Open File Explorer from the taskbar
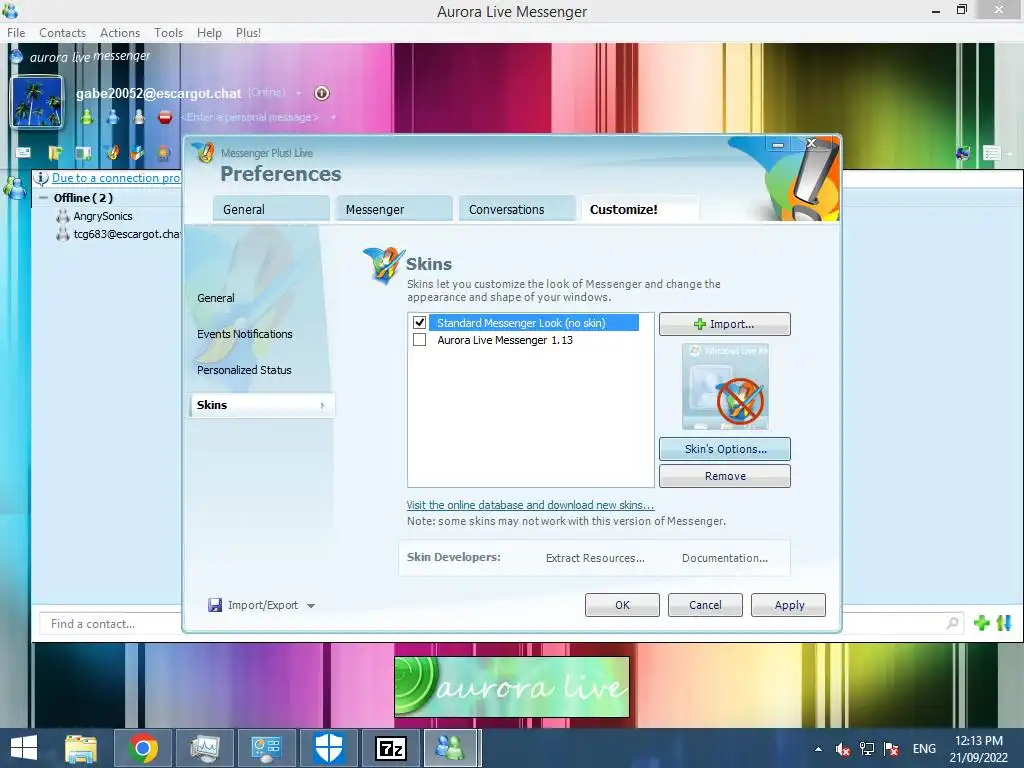 pyautogui.click(x=81, y=748)
